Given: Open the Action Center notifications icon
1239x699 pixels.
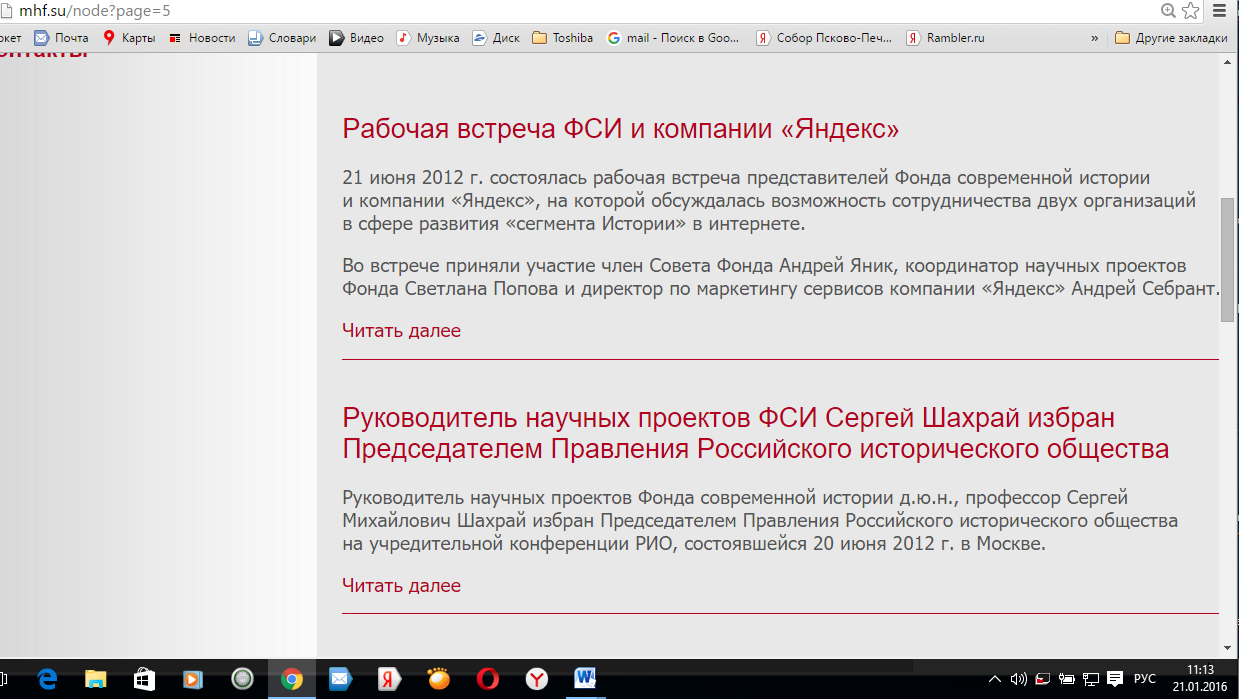Looking at the screenshot, I should pyautogui.click(x=1115, y=679).
